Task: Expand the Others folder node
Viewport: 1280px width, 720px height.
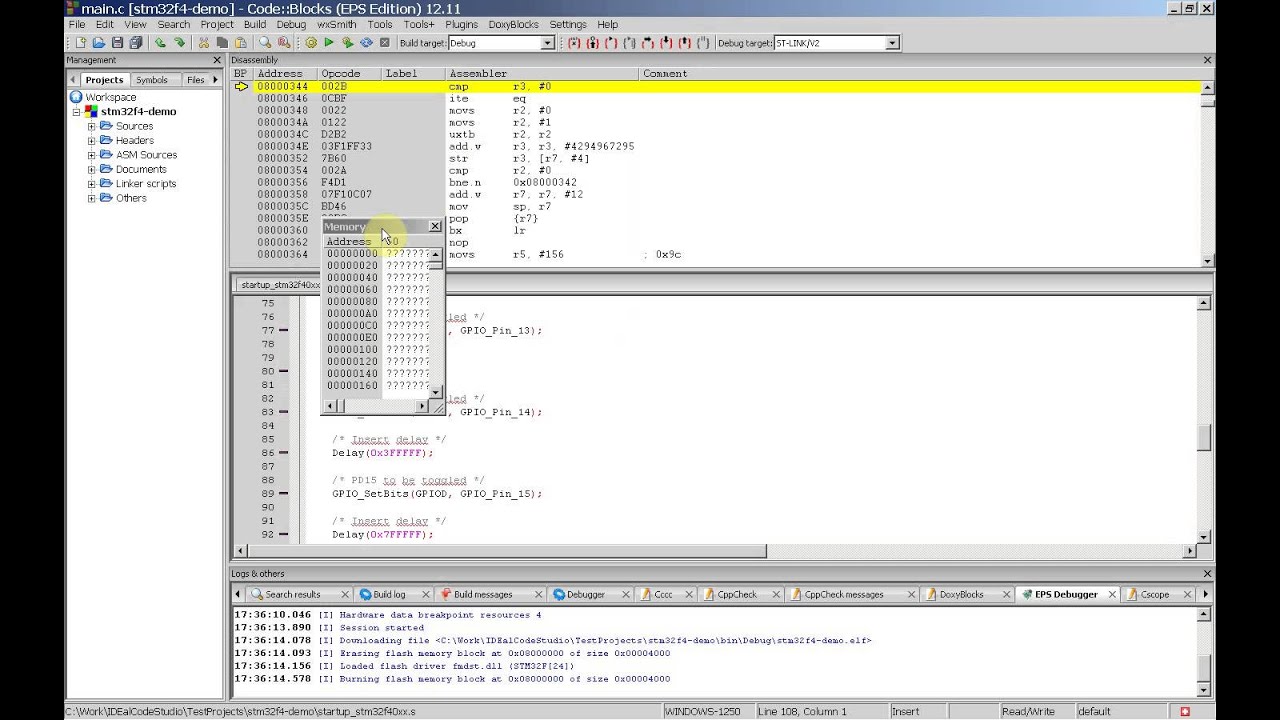Action: click(x=92, y=198)
